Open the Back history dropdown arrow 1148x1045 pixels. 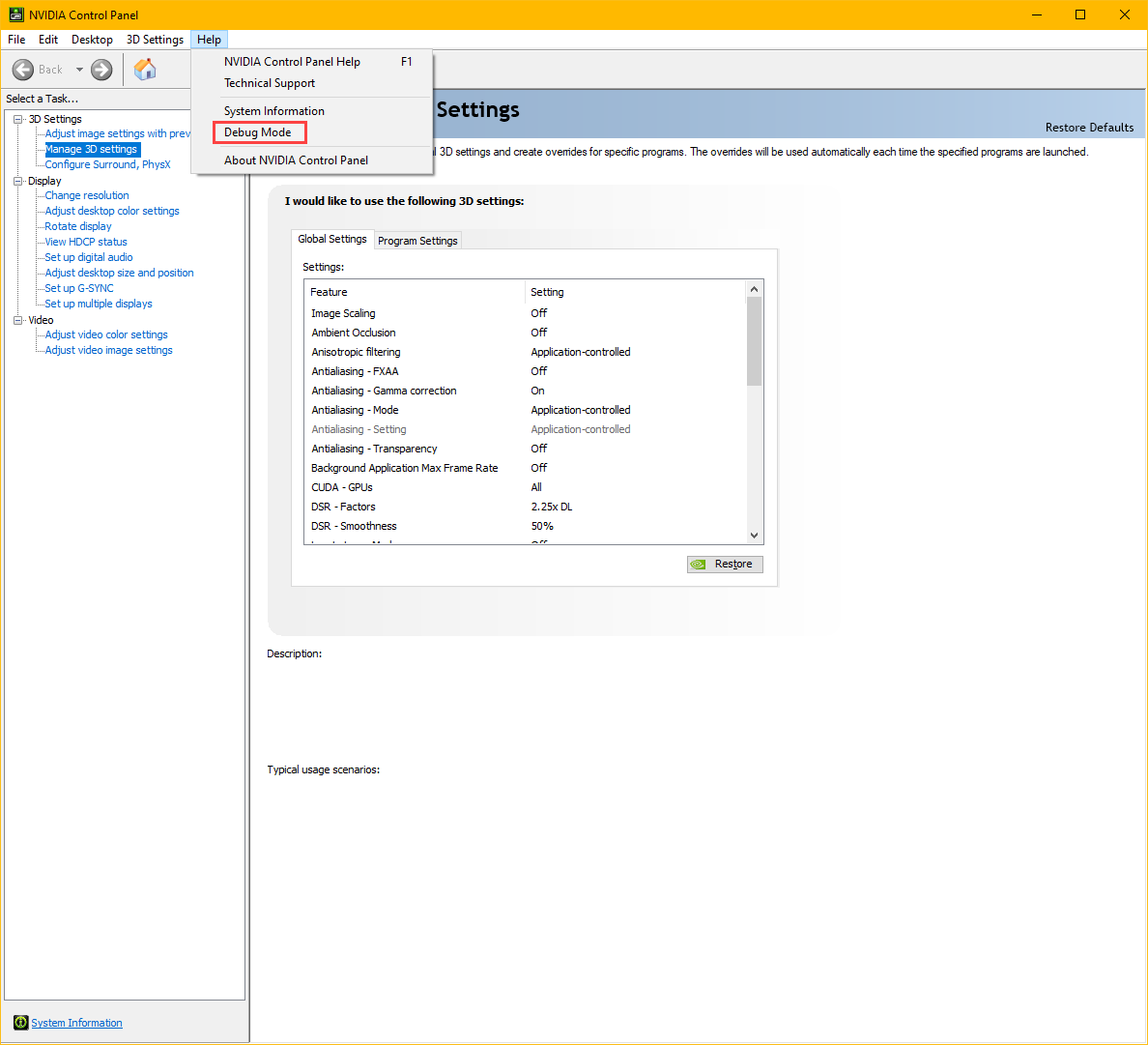pyautogui.click(x=79, y=70)
